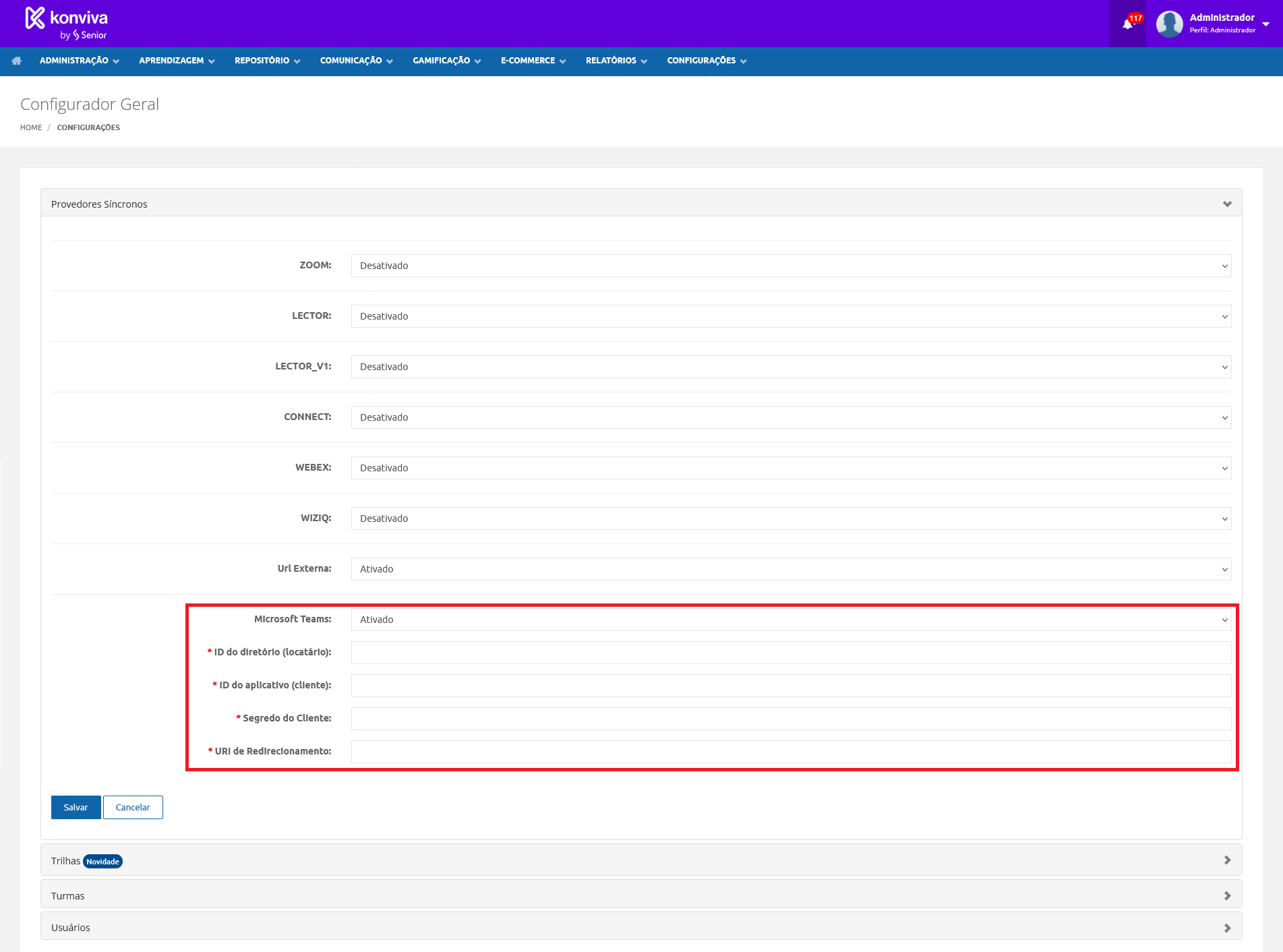Click the Perfil: Administrador text

[x=1222, y=30]
